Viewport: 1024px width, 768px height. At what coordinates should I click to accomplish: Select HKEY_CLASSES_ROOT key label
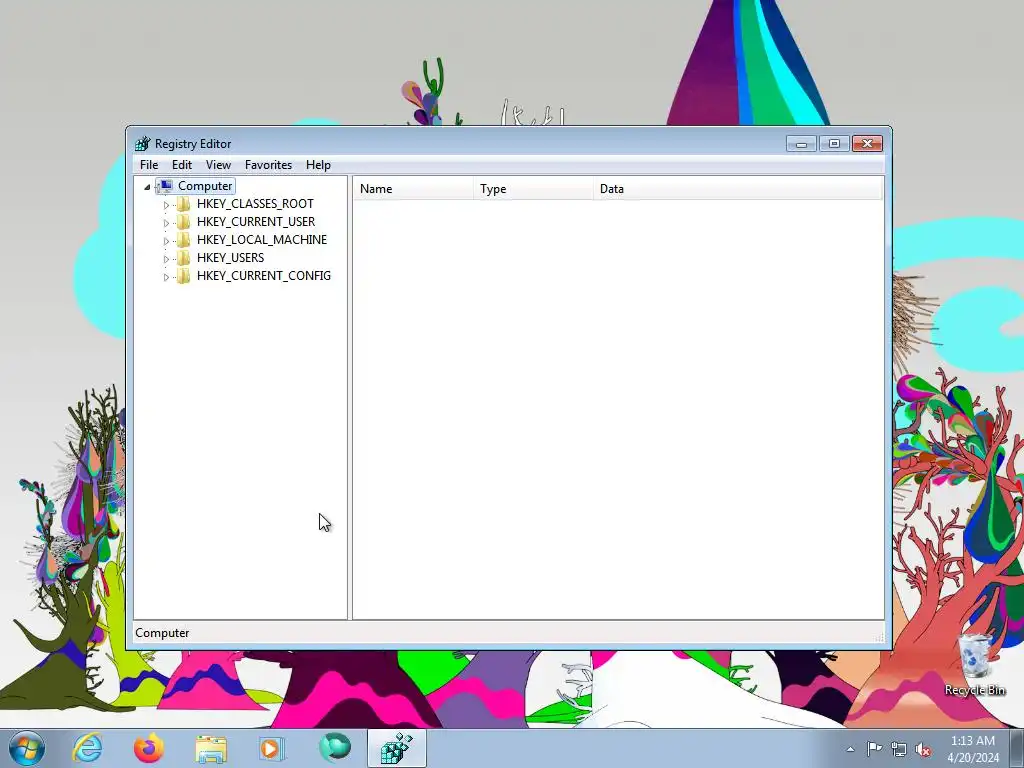point(255,204)
